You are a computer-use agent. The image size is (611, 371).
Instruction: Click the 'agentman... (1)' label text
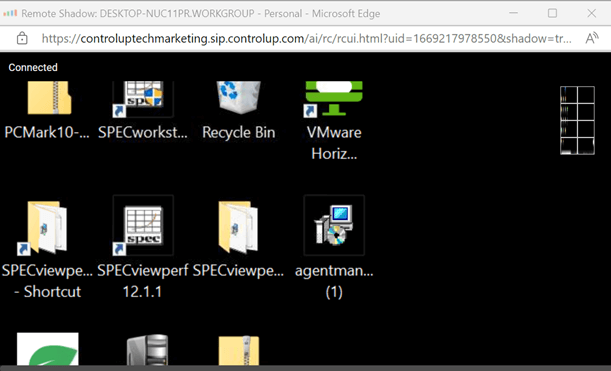pos(334,281)
